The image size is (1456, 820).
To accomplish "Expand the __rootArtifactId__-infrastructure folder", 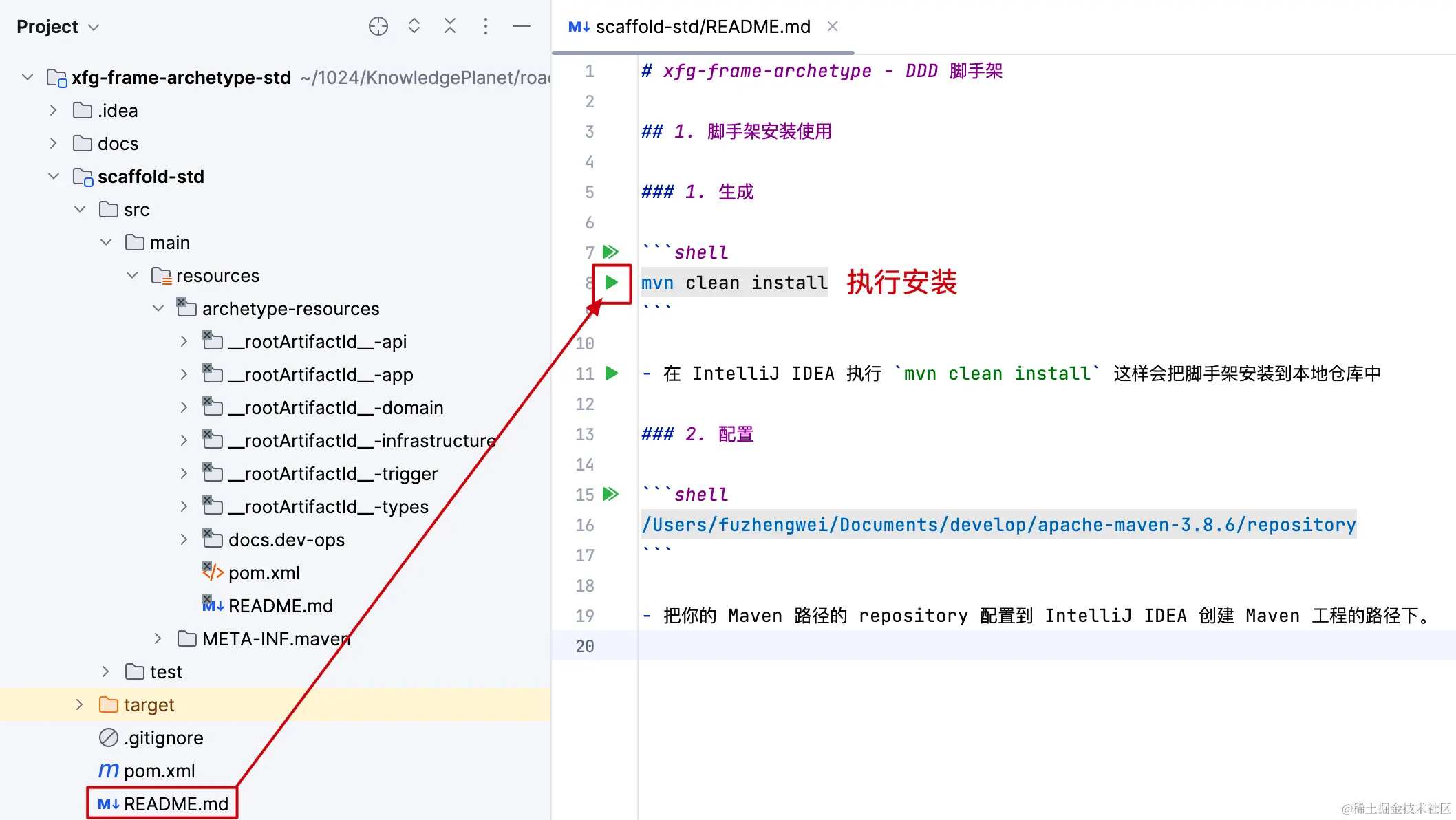I will pyautogui.click(x=184, y=440).
